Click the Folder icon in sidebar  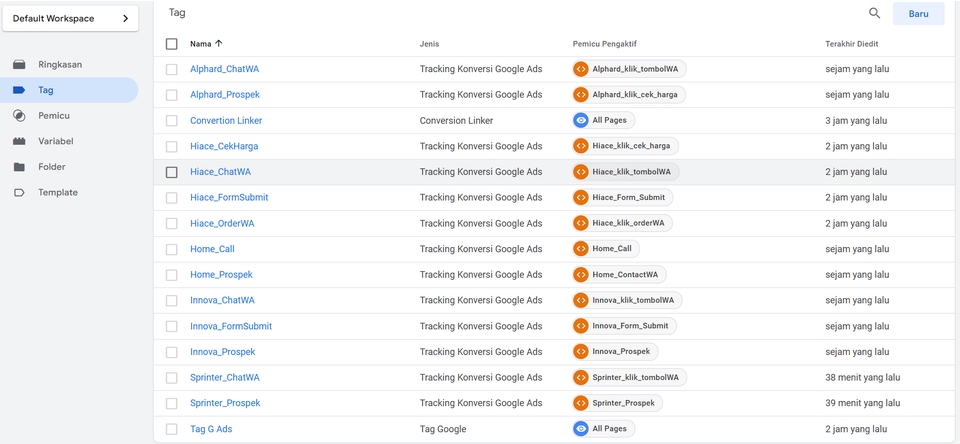19,167
